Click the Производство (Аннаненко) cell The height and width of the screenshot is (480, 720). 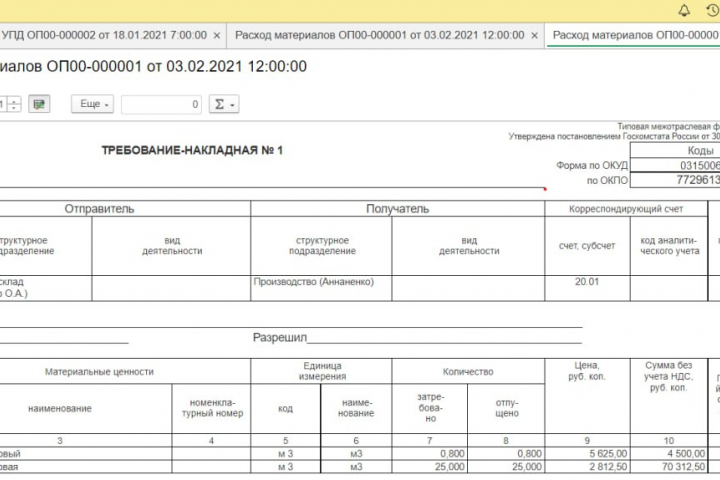pyautogui.click(x=321, y=288)
